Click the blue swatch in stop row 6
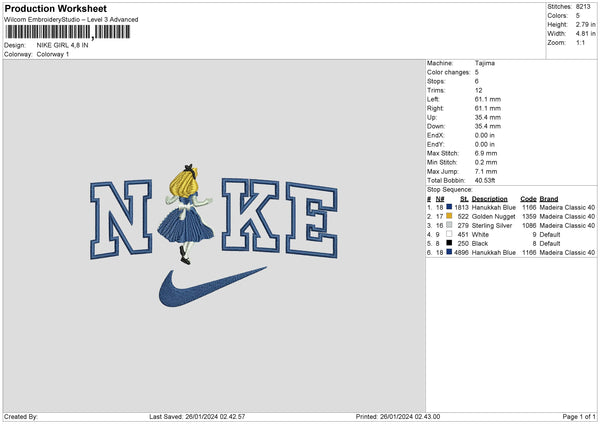Image resolution: width=600 pixels, height=424 pixels. pyautogui.click(x=449, y=252)
